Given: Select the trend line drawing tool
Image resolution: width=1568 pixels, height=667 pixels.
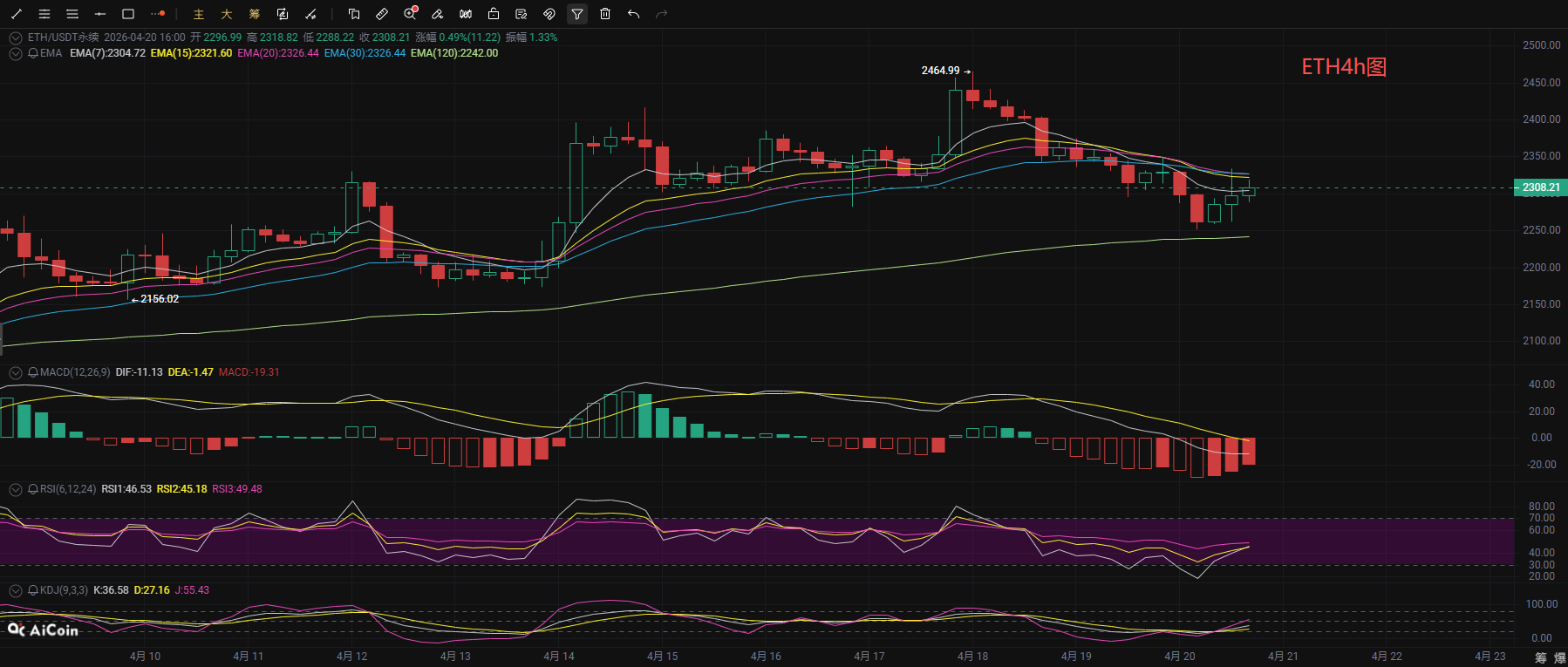Looking at the screenshot, I should pos(17,14).
